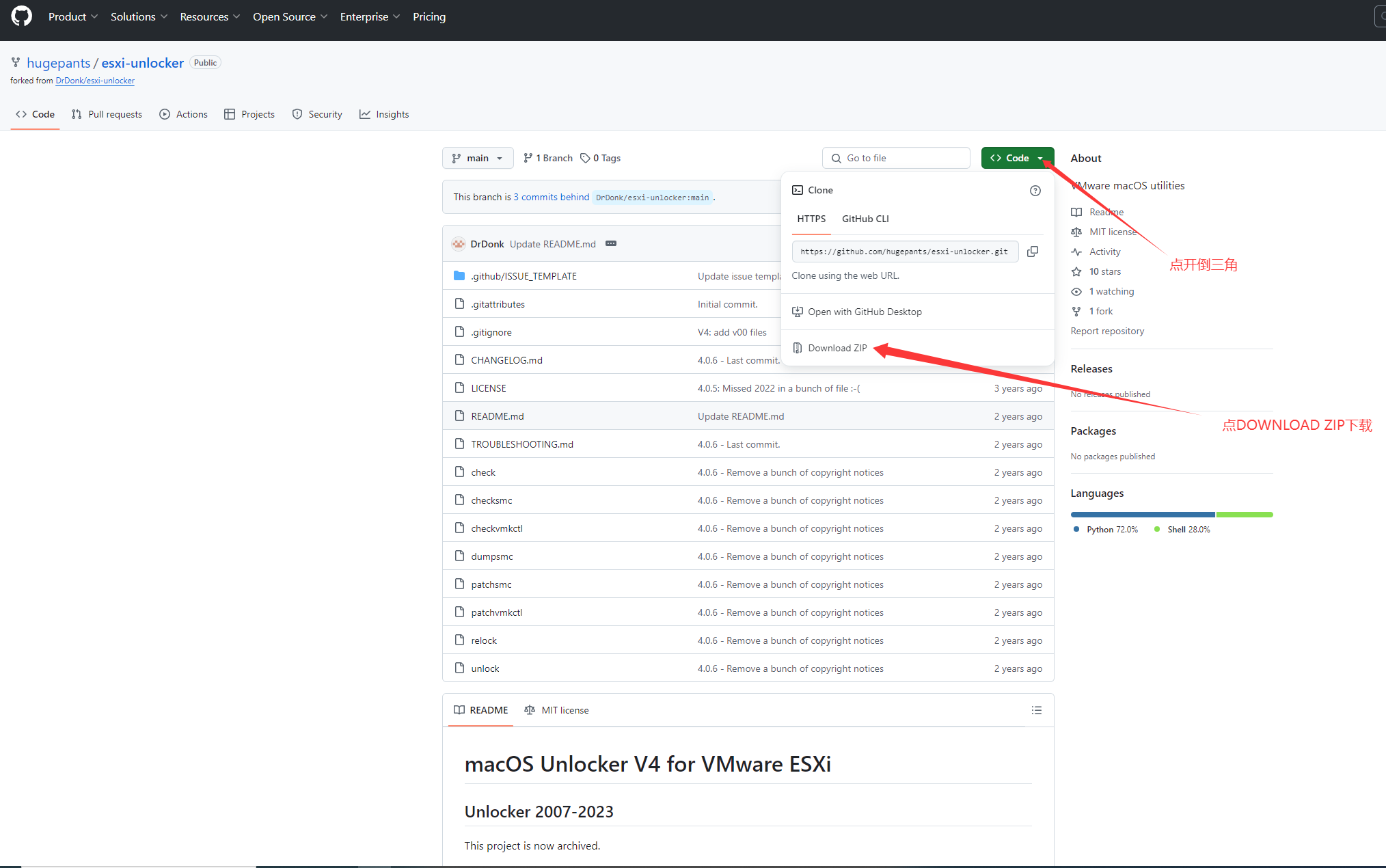
Task: Open the README.md file
Action: pos(497,417)
